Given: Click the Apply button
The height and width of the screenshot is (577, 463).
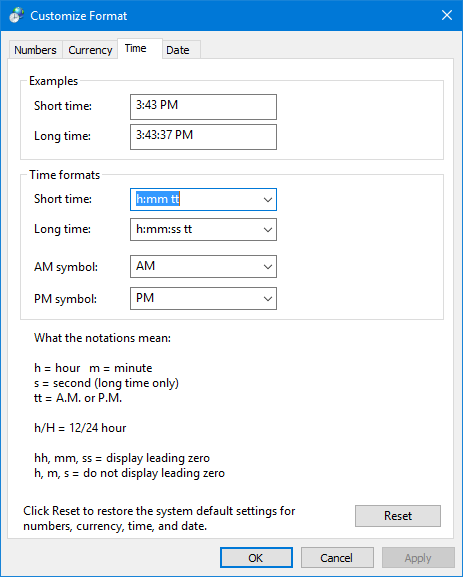Looking at the screenshot, I should 418,557.
